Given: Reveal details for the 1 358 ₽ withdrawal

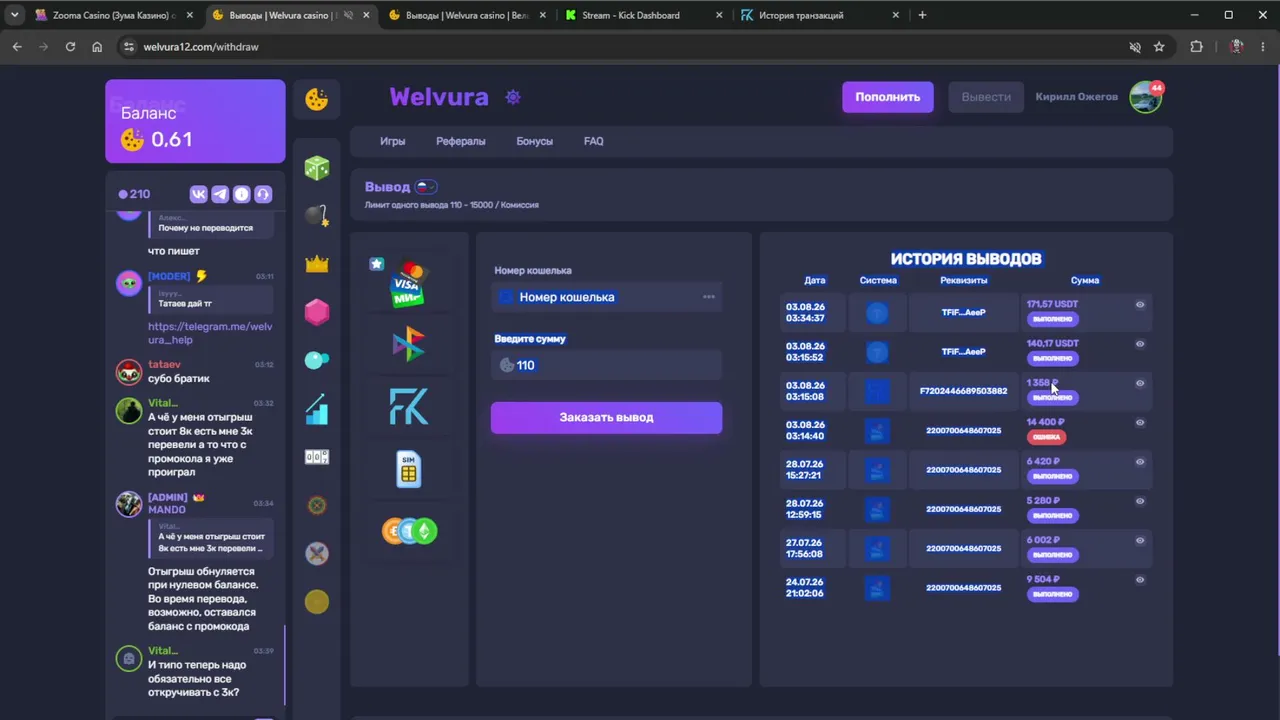Looking at the screenshot, I should tap(1140, 383).
